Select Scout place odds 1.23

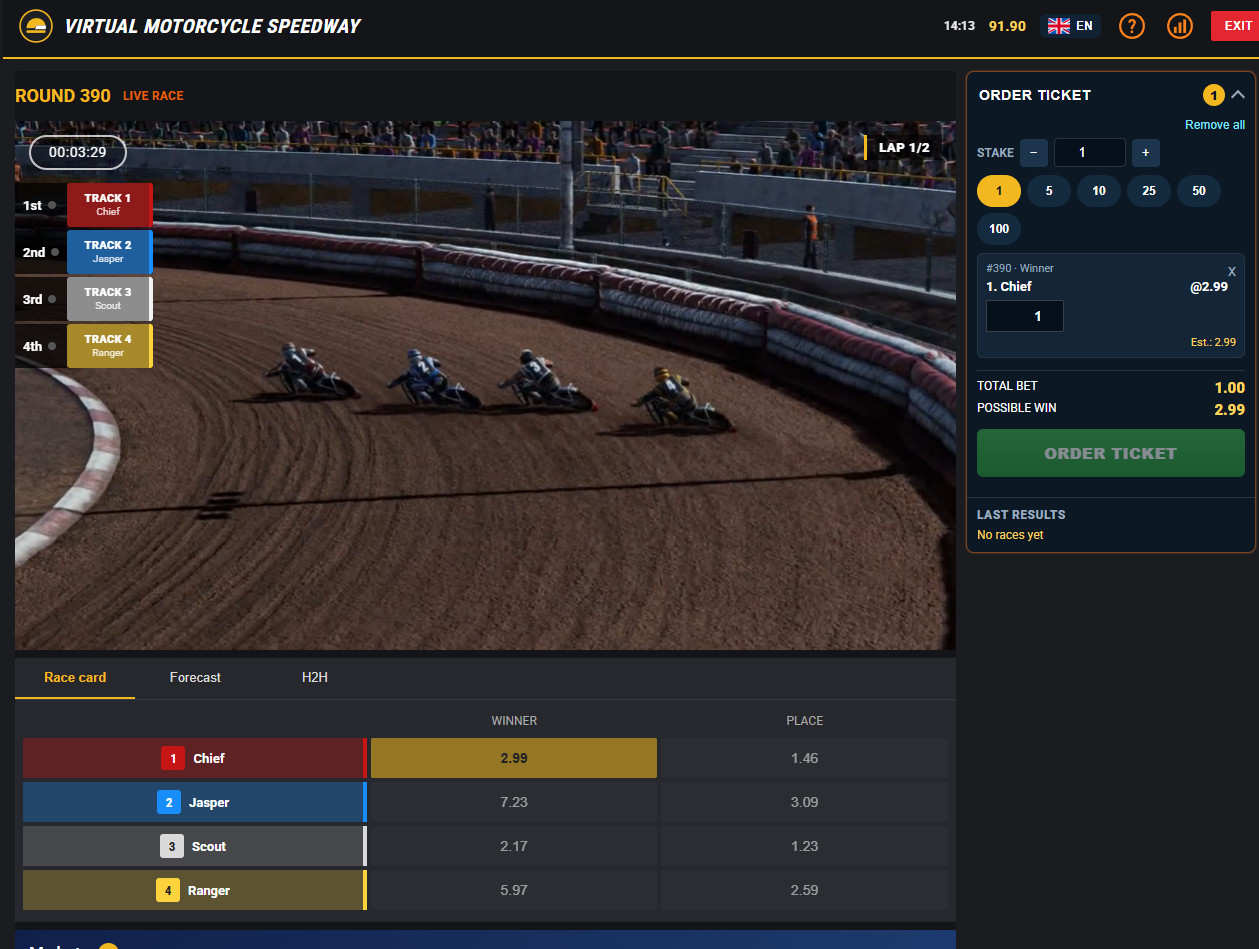(804, 846)
